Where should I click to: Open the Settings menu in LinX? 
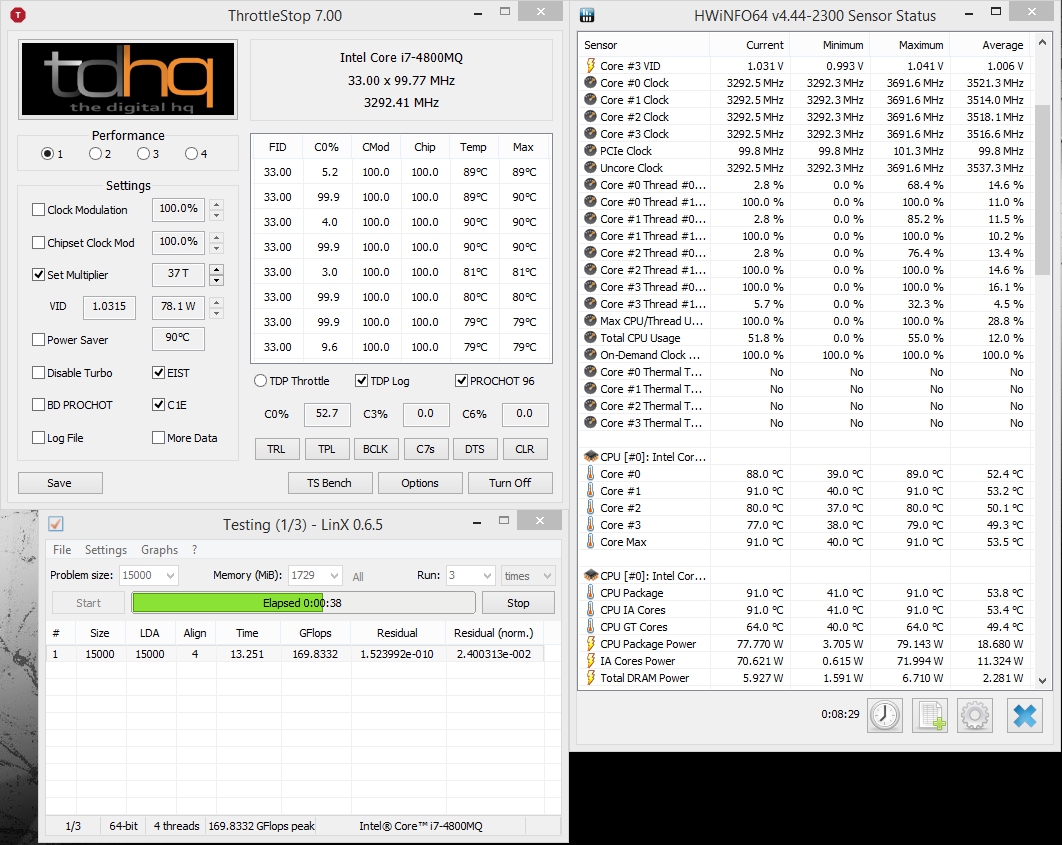[106, 550]
